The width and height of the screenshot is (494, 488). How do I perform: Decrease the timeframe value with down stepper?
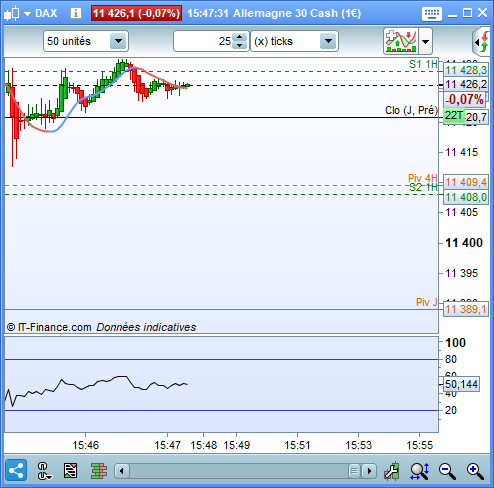click(240, 46)
